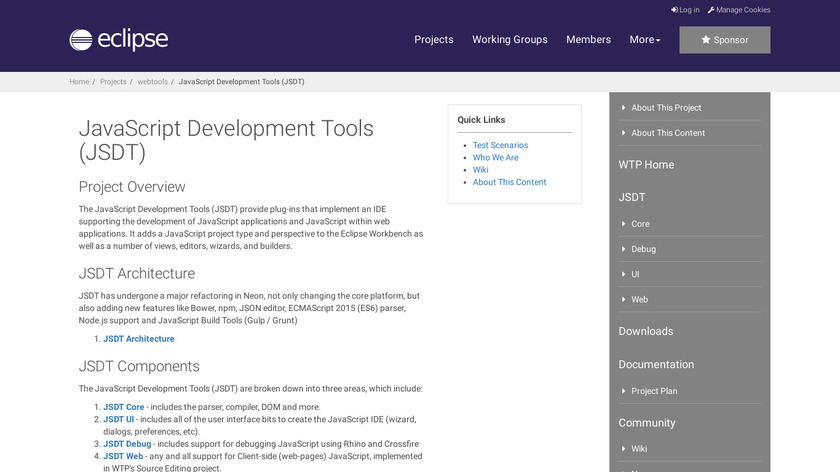The image size is (840, 472).
Task: Go to Home breadcrumb
Action: point(79,81)
